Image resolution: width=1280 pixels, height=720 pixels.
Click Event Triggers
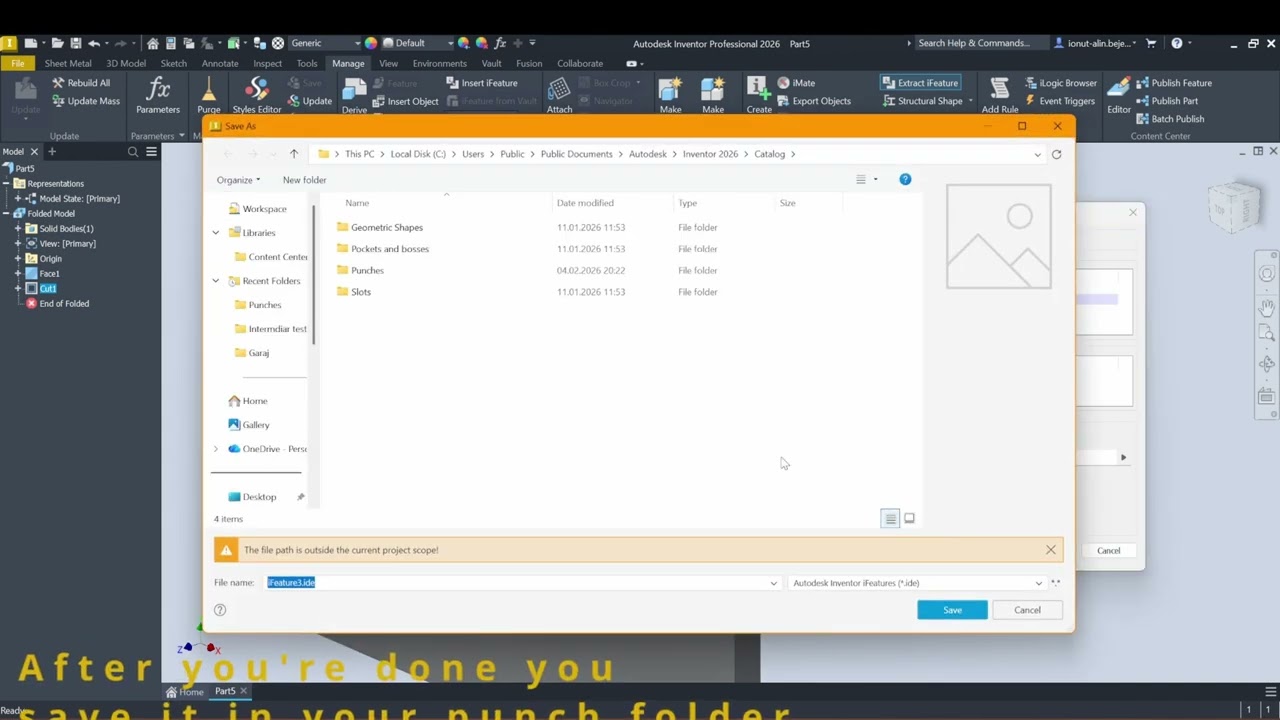(1060, 101)
